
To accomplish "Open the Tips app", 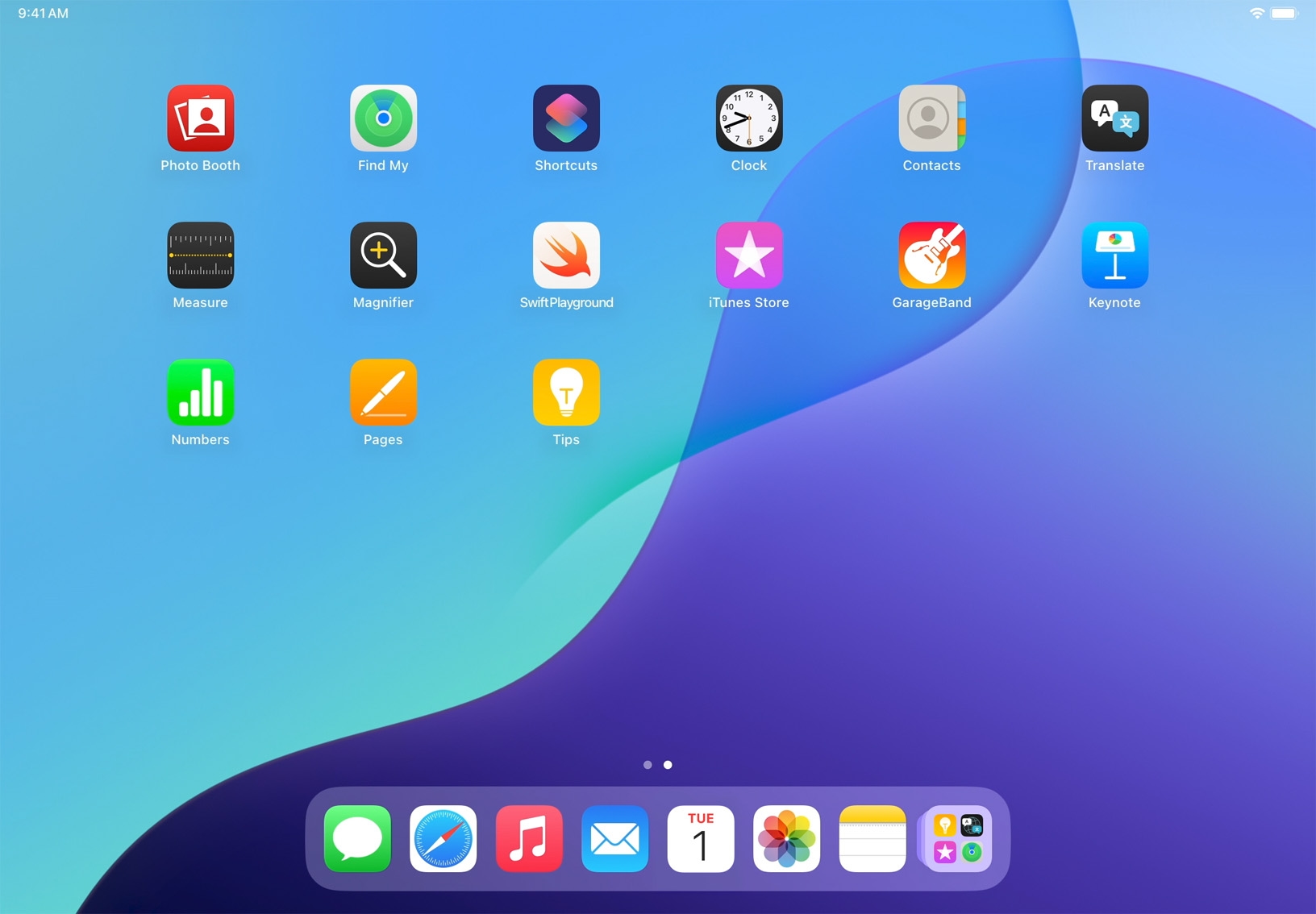I will 566,393.
